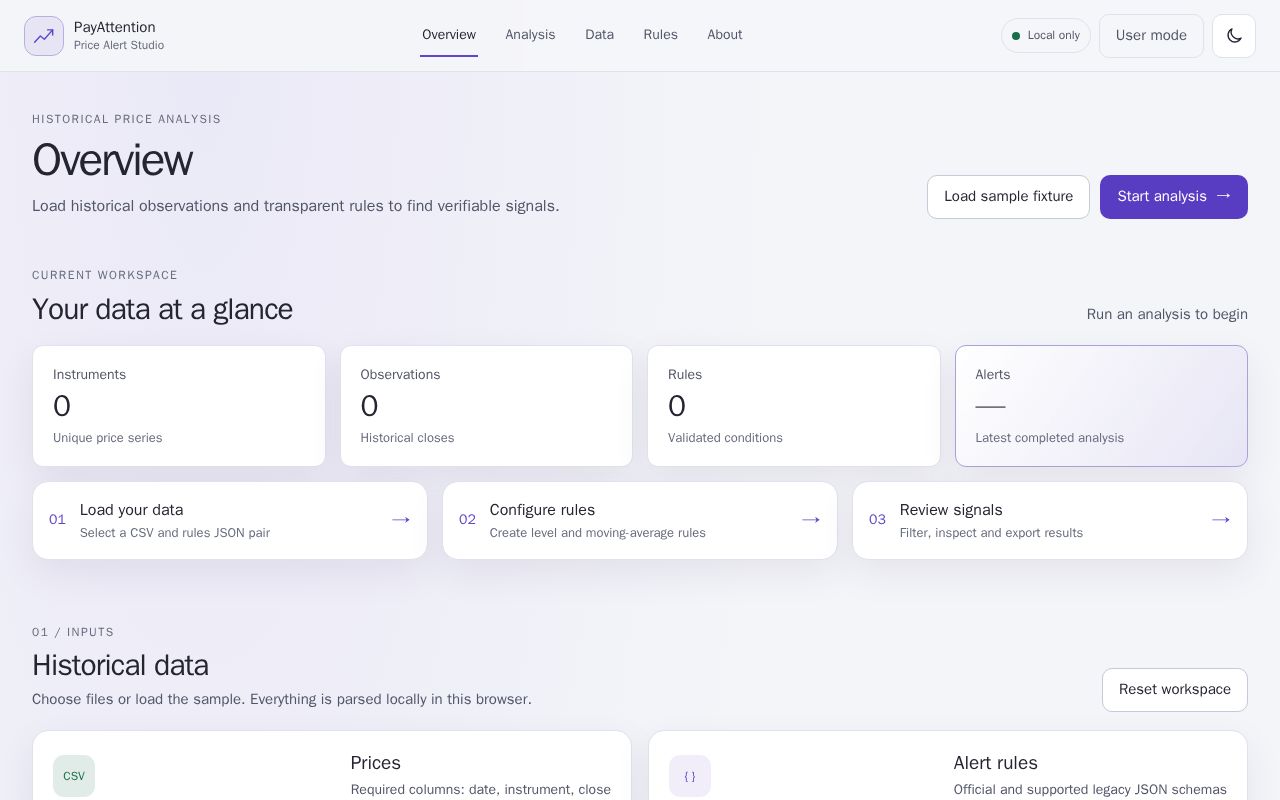Switch to the Analysis tab
The image size is (1280, 800).
click(x=530, y=35)
